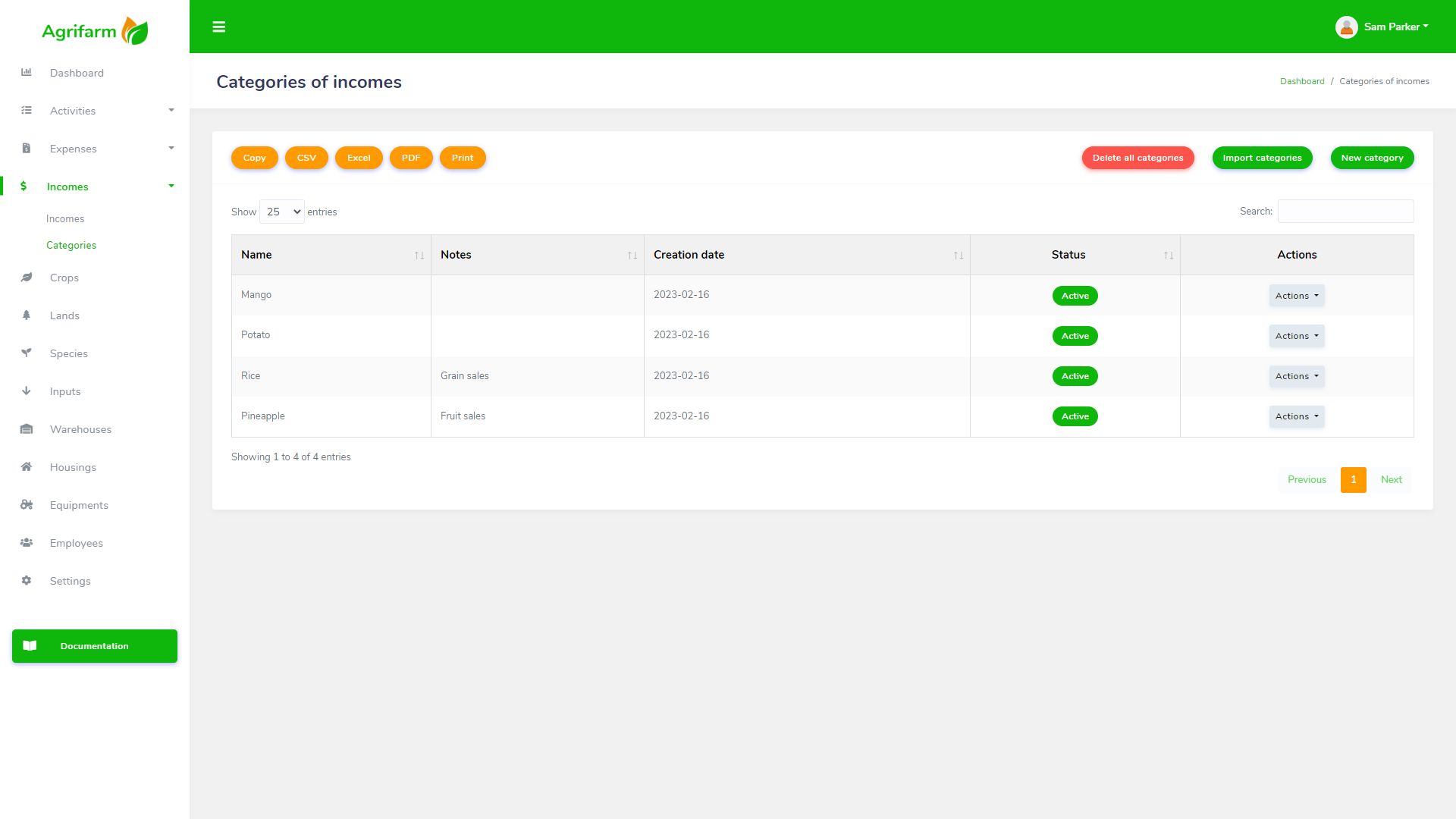Click the Dashboard chart icon in sidebar
This screenshot has width=1456, height=819.
point(27,73)
